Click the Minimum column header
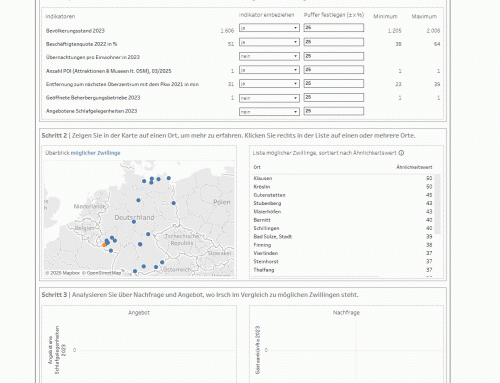The height and width of the screenshot is (383, 500). tap(385, 16)
